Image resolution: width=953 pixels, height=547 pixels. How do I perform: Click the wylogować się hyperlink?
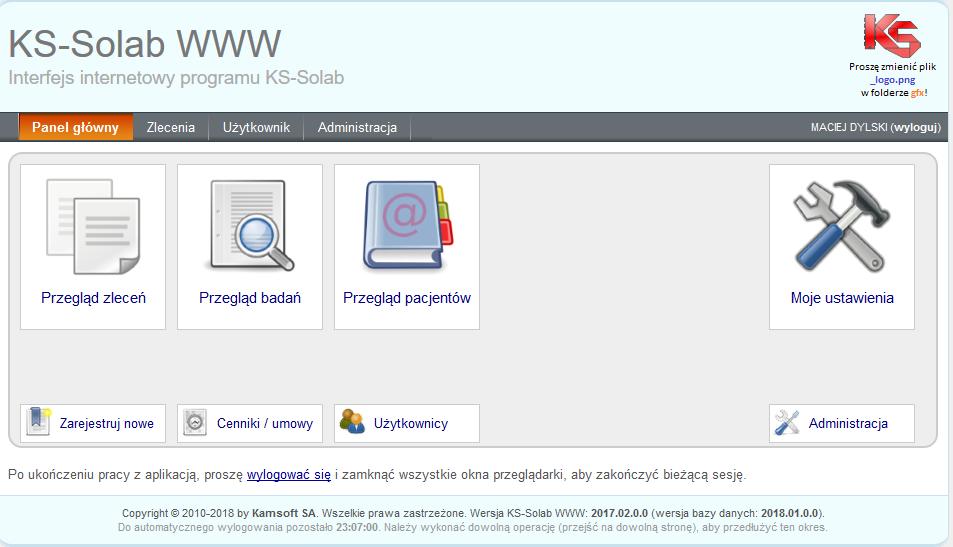click(289, 474)
